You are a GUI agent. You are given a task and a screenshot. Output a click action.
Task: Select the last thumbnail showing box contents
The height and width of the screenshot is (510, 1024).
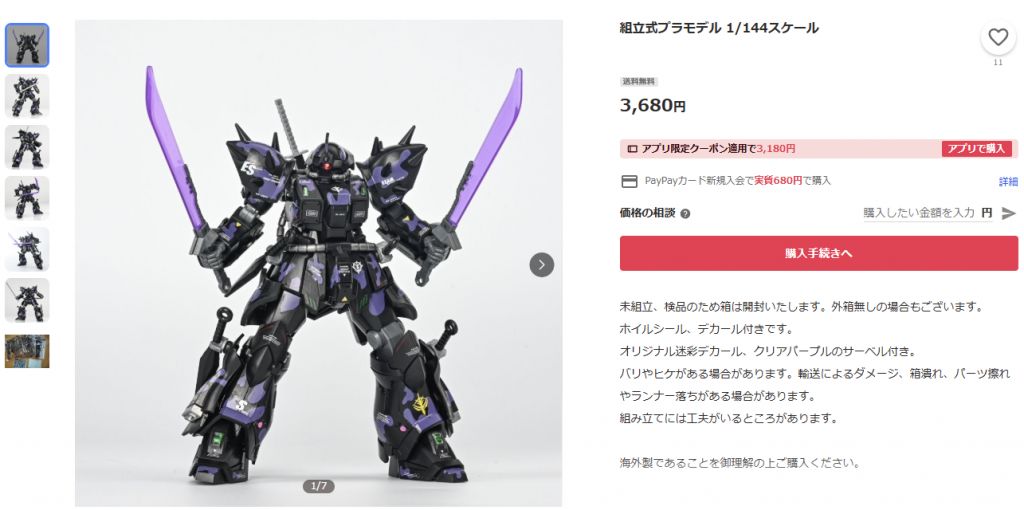(x=27, y=351)
